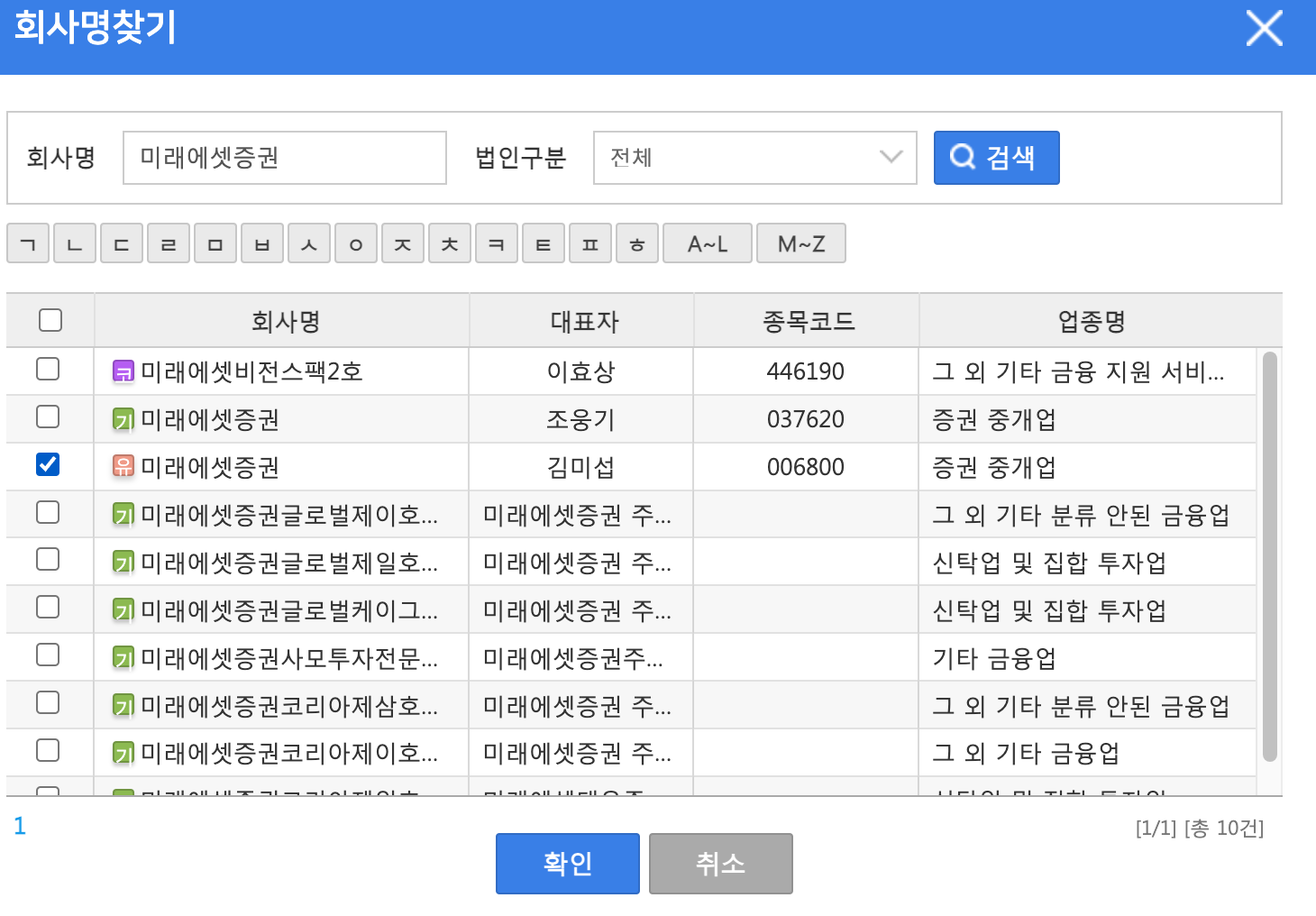Check the box for 미래에셋증권글로벌케이그 row
The image size is (1316, 916).
point(48,607)
